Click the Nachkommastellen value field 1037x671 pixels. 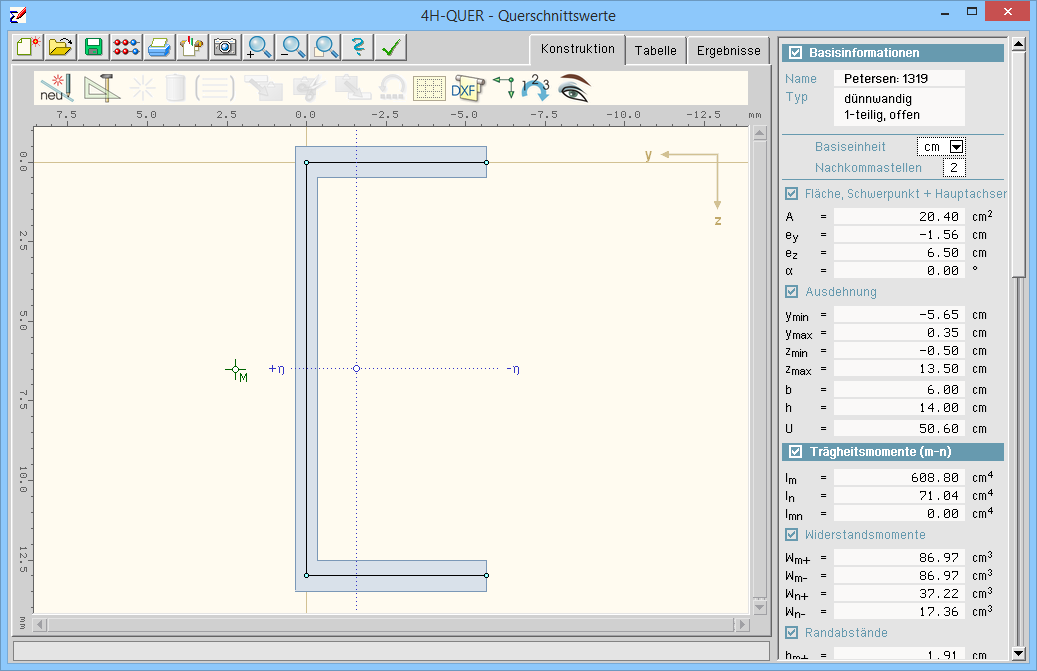tap(953, 168)
